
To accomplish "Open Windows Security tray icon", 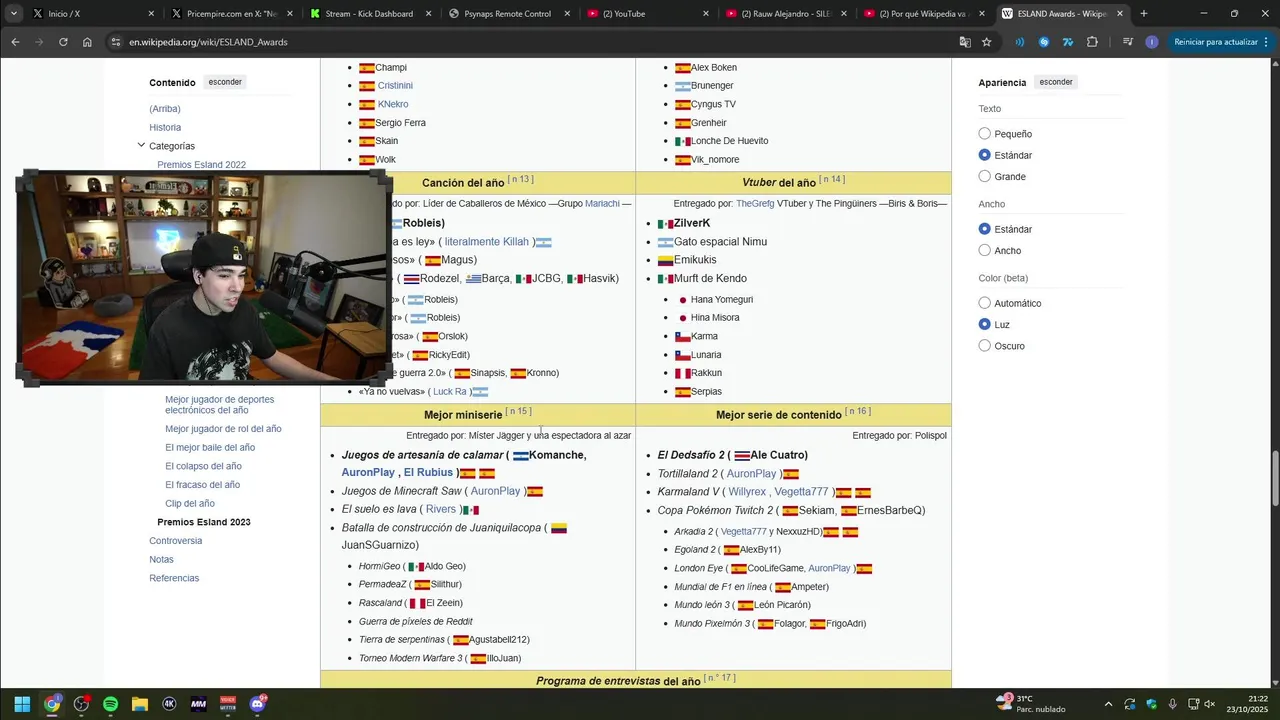I will point(1151,704).
